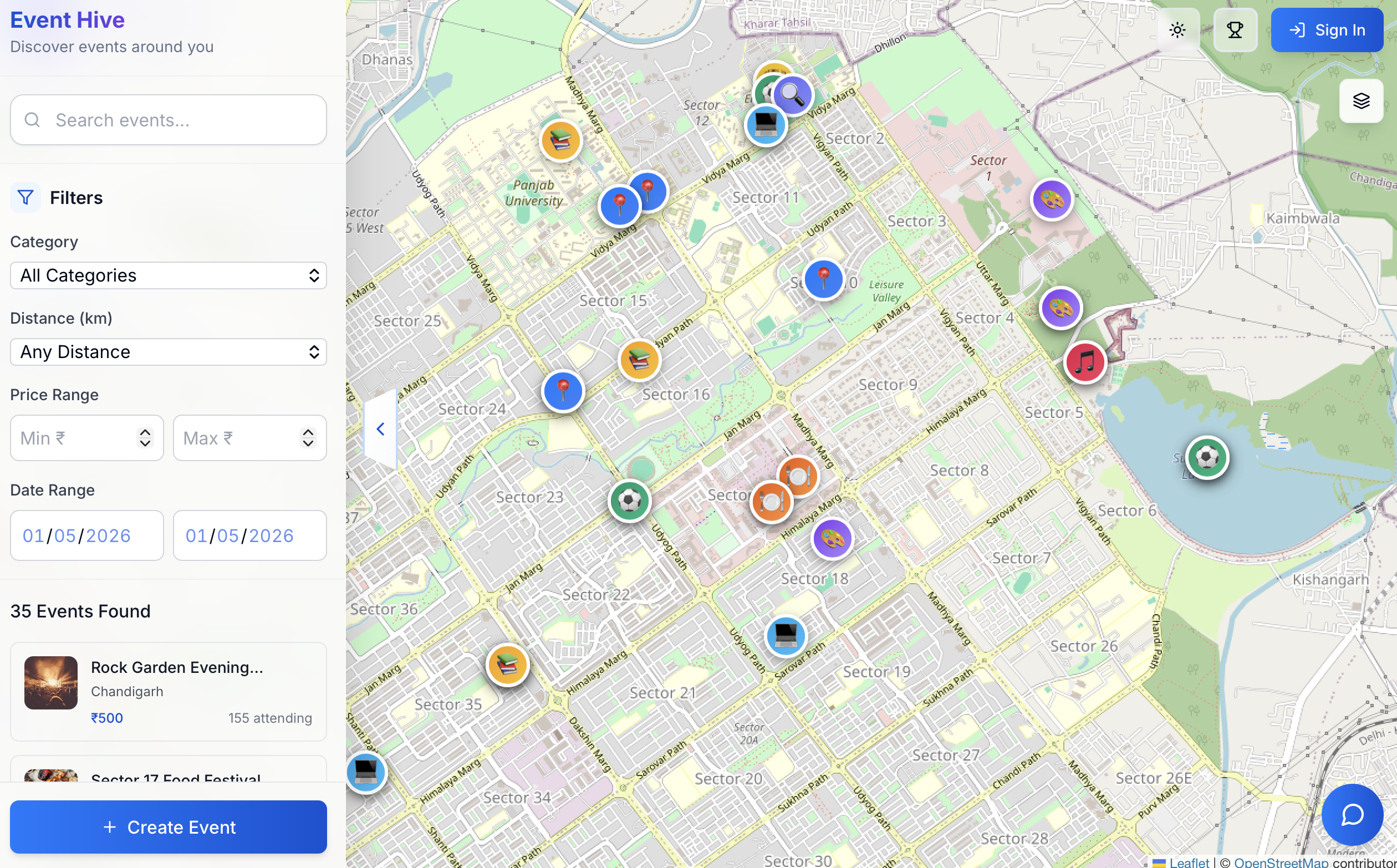The image size is (1397, 868).
Task: Open the map layers control
Action: 1361,101
